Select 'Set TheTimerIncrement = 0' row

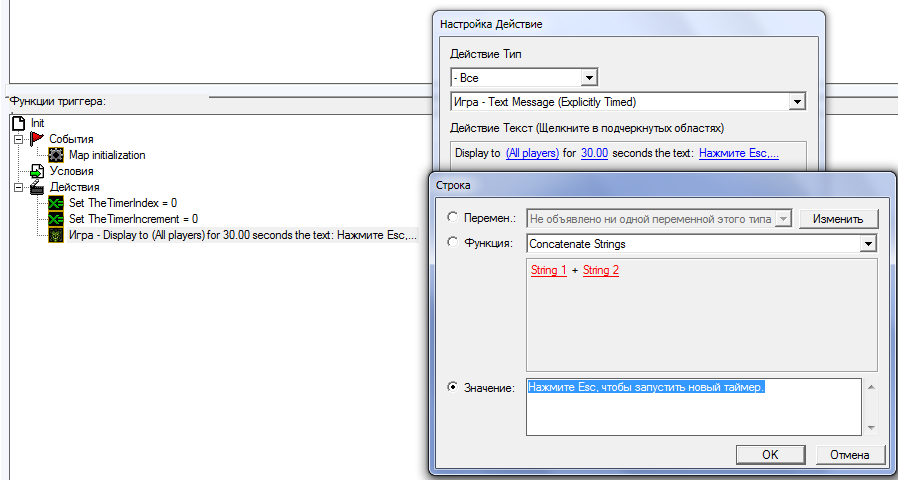[x=133, y=219]
